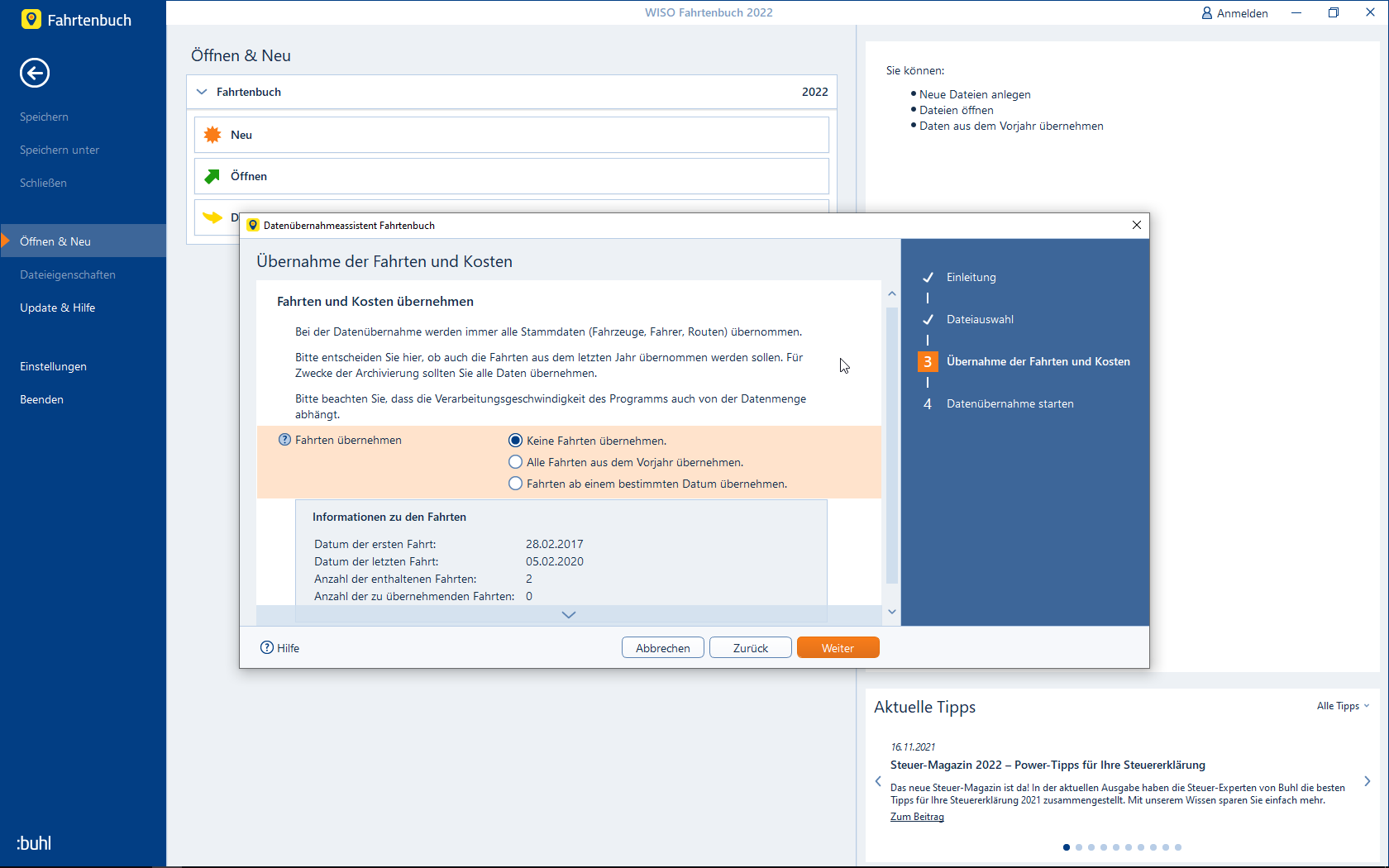Image resolution: width=1389 pixels, height=868 pixels.
Task: Expand the dialog content with bottom chevron
Action: point(569,614)
